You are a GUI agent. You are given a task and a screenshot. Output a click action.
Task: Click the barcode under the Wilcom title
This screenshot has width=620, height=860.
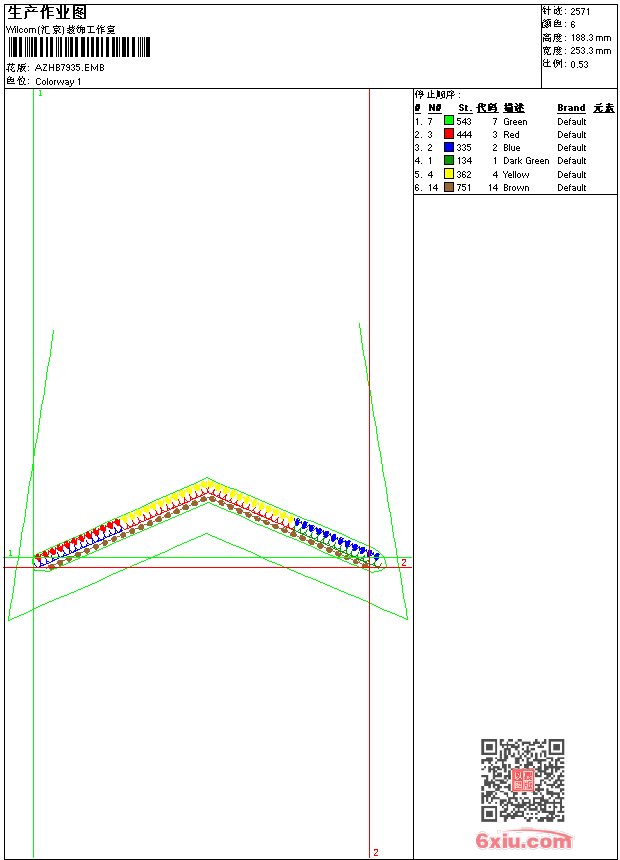click(78, 48)
